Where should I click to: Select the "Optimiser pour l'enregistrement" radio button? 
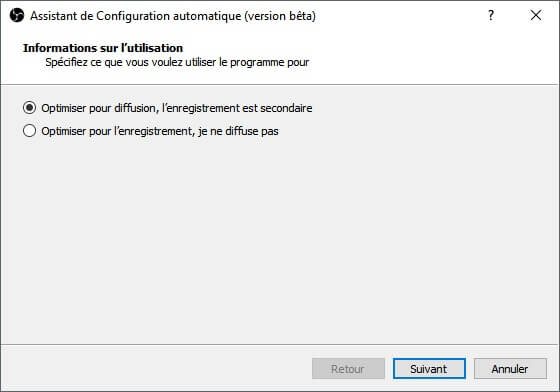29,131
